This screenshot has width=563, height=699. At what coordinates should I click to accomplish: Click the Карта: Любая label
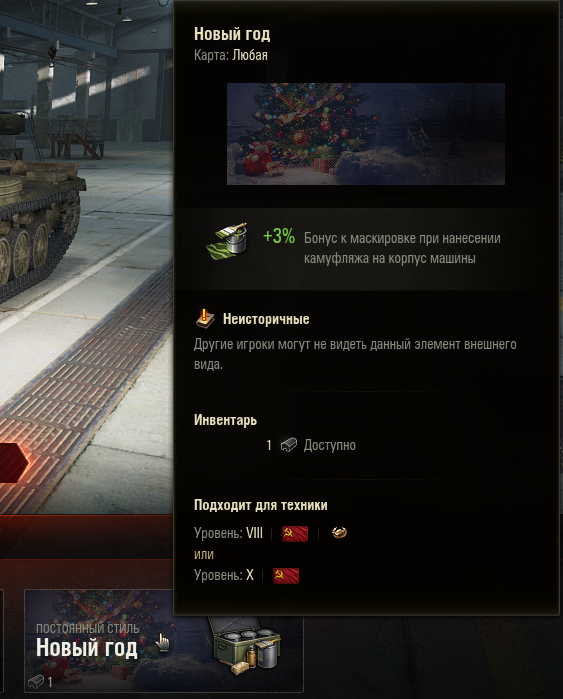(231, 55)
